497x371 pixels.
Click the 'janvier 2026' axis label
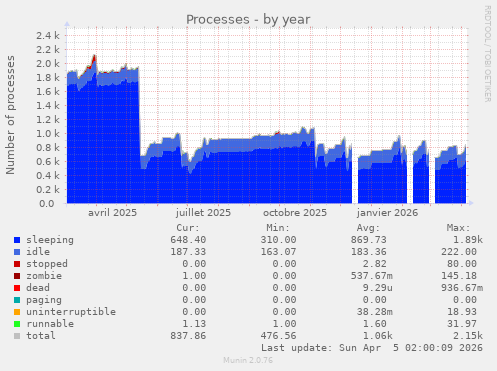[x=387, y=213]
